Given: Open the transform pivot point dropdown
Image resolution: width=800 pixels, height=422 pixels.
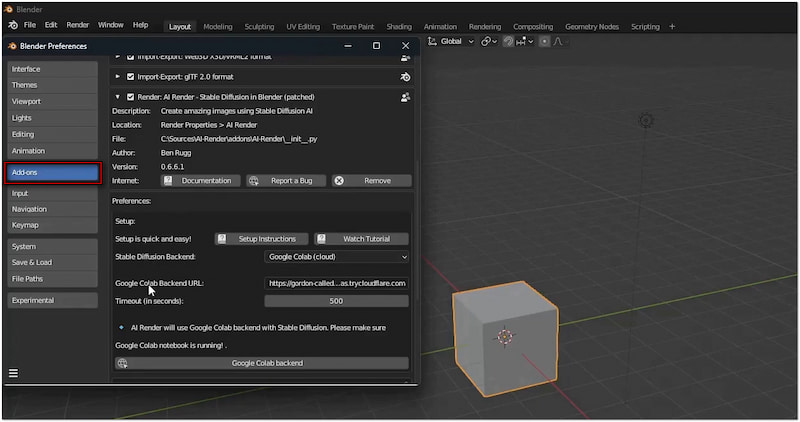Looking at the screenshot, I should tap(489, 41).
